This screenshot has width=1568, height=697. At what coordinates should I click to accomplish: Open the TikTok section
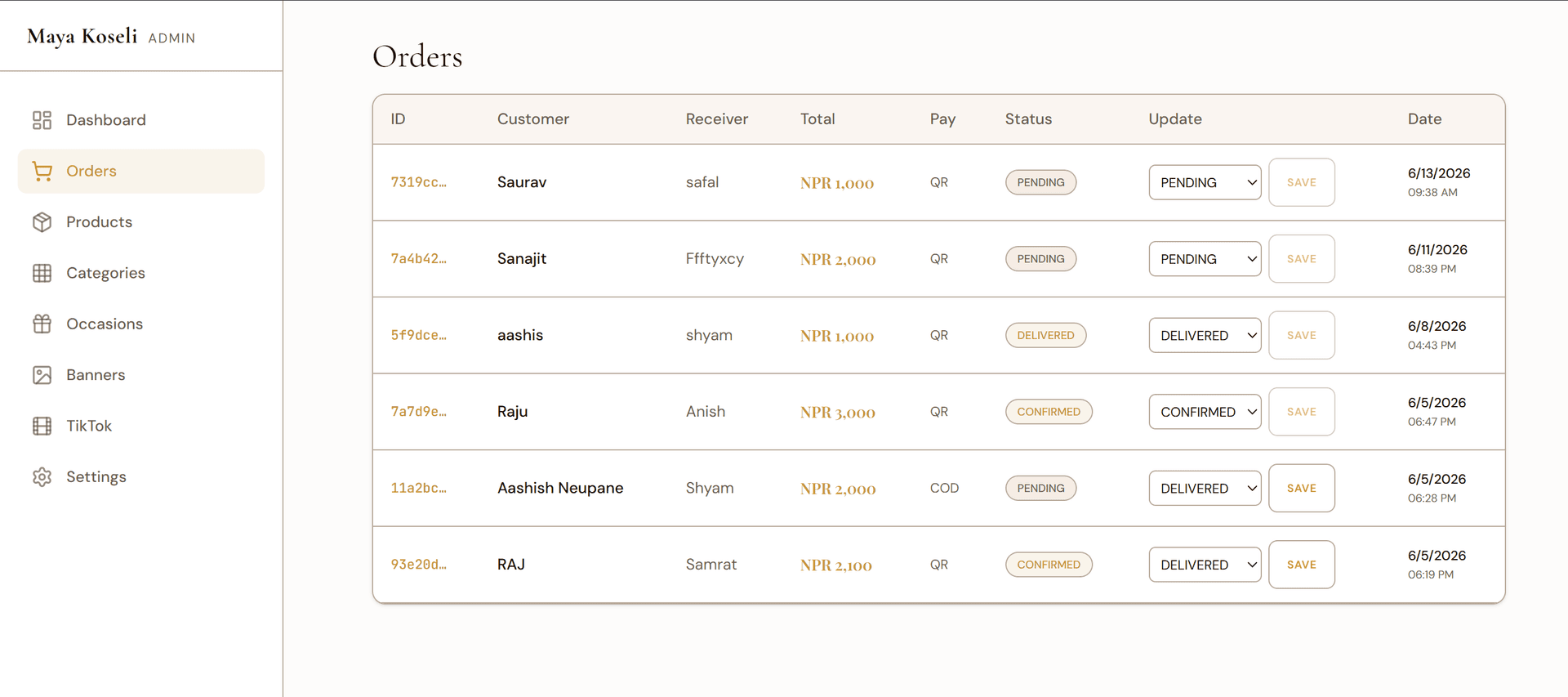(141, 426)
